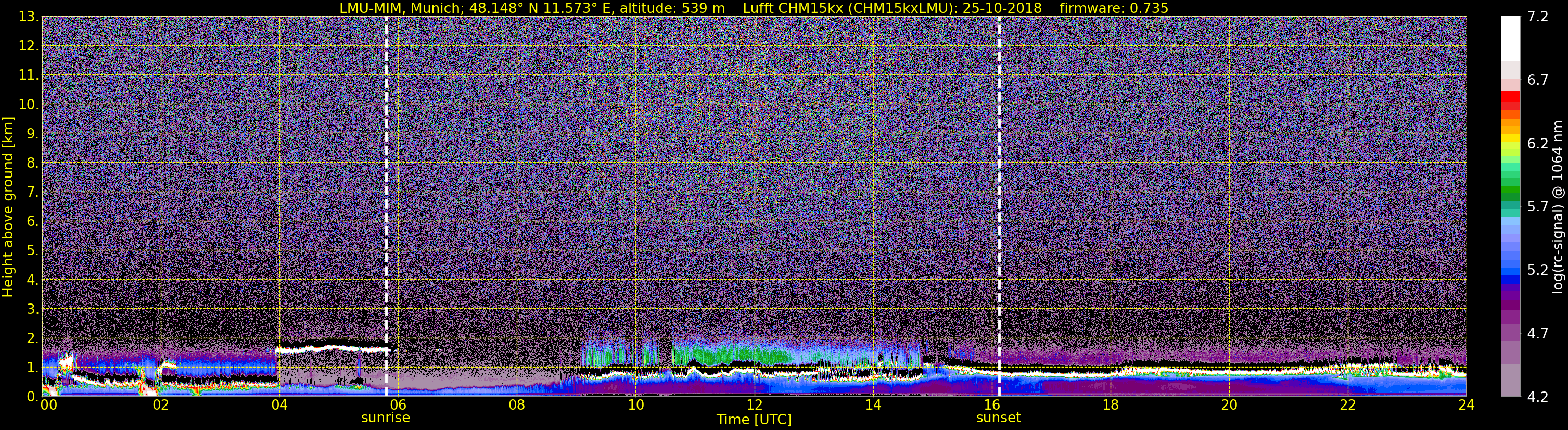Click the '6.7' colorbar value label

click(1538, 80)
